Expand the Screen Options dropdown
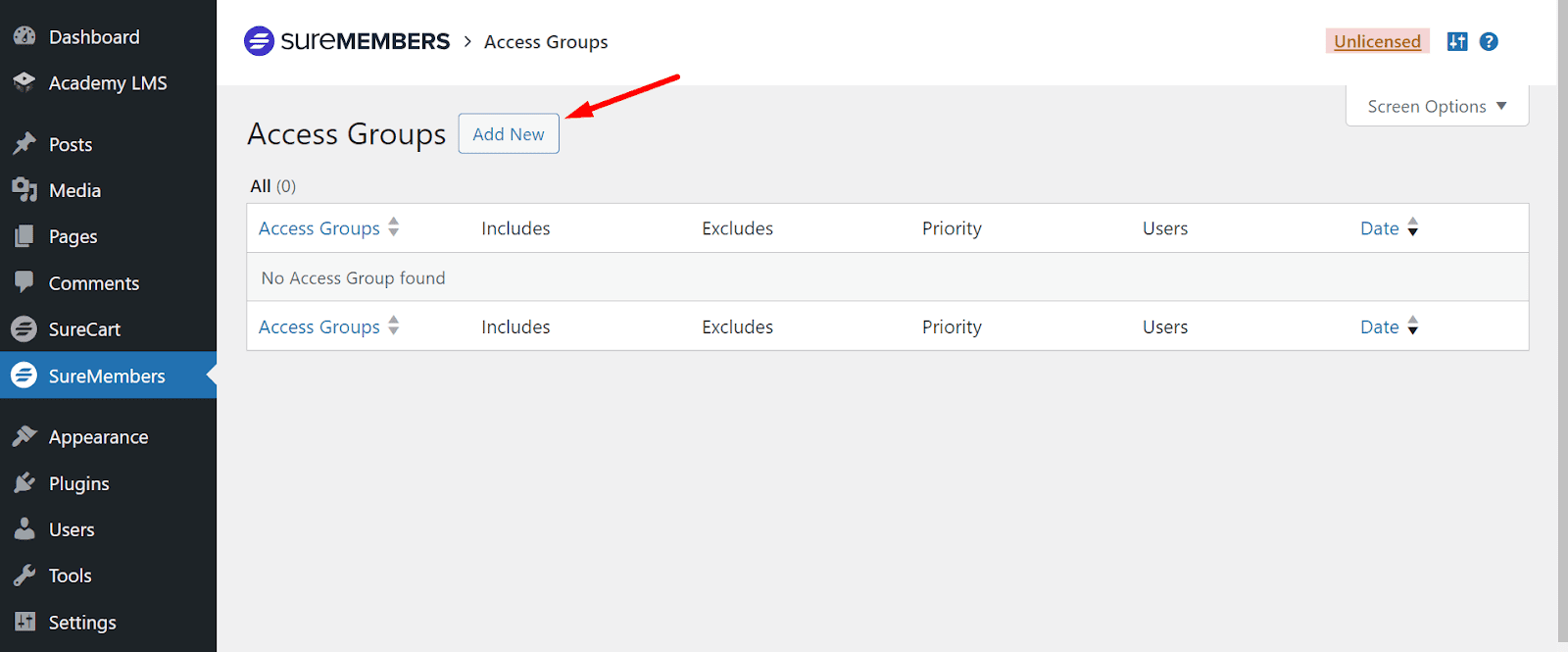Screen dimensions: 1568x652 1437,106
